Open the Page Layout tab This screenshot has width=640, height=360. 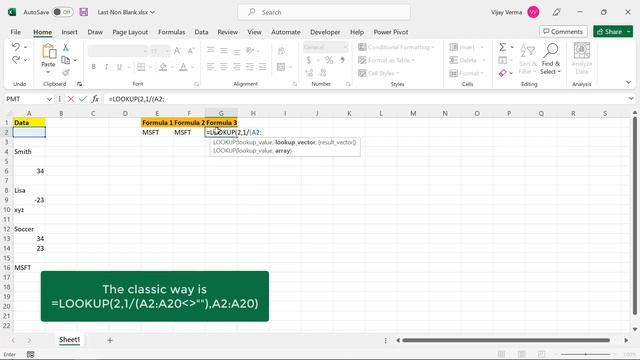[130, 32]
